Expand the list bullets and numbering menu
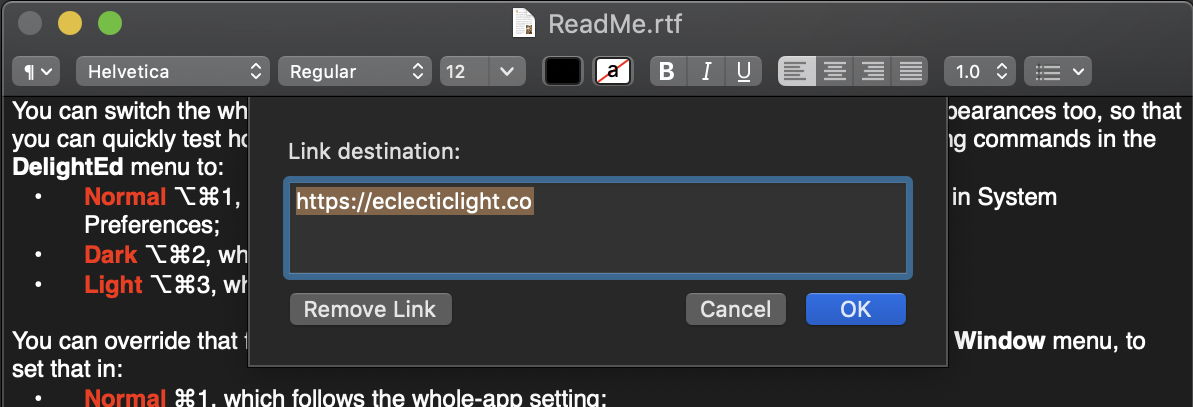Screen dimensions: 1193x407 (1060, 72)
